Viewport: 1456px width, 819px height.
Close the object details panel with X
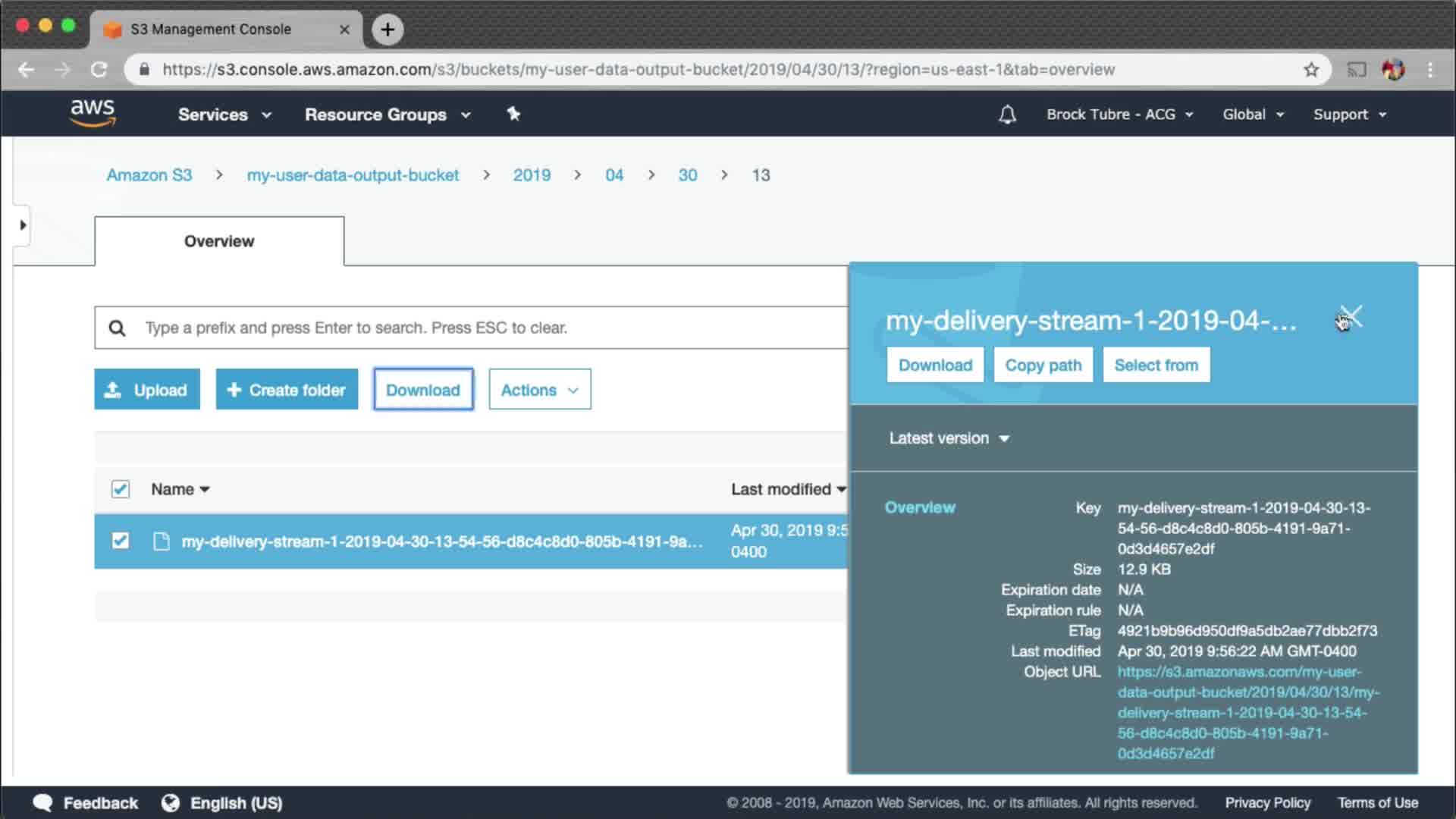click(x=1351, y=316)
